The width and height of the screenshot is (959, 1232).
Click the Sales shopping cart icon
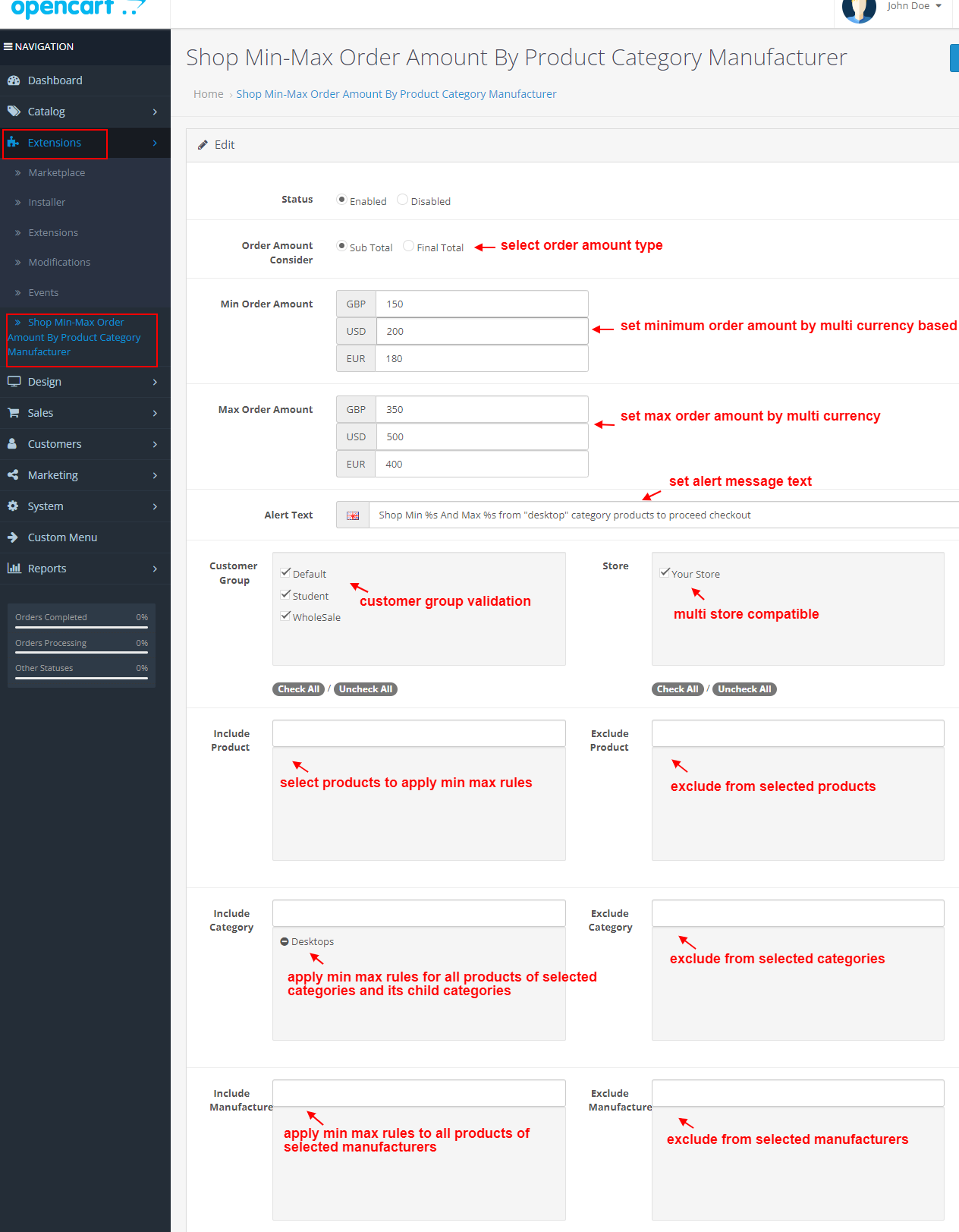[13, 413]
